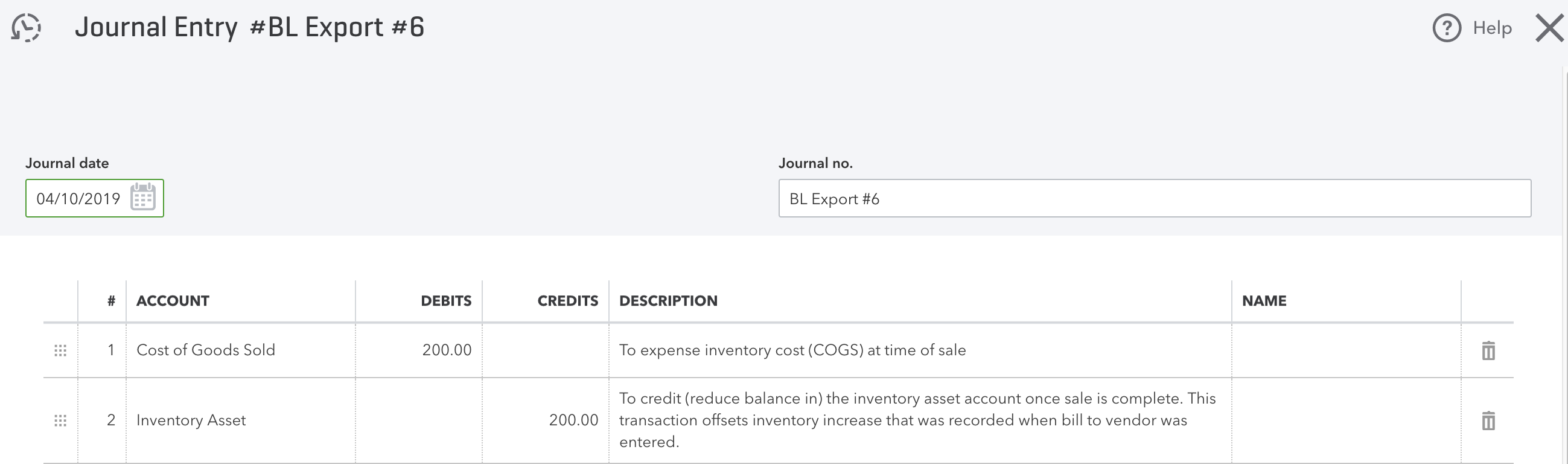Close the journal entry with X
The height and width of the screenshot is (464, 1568).
[1549, 28]
